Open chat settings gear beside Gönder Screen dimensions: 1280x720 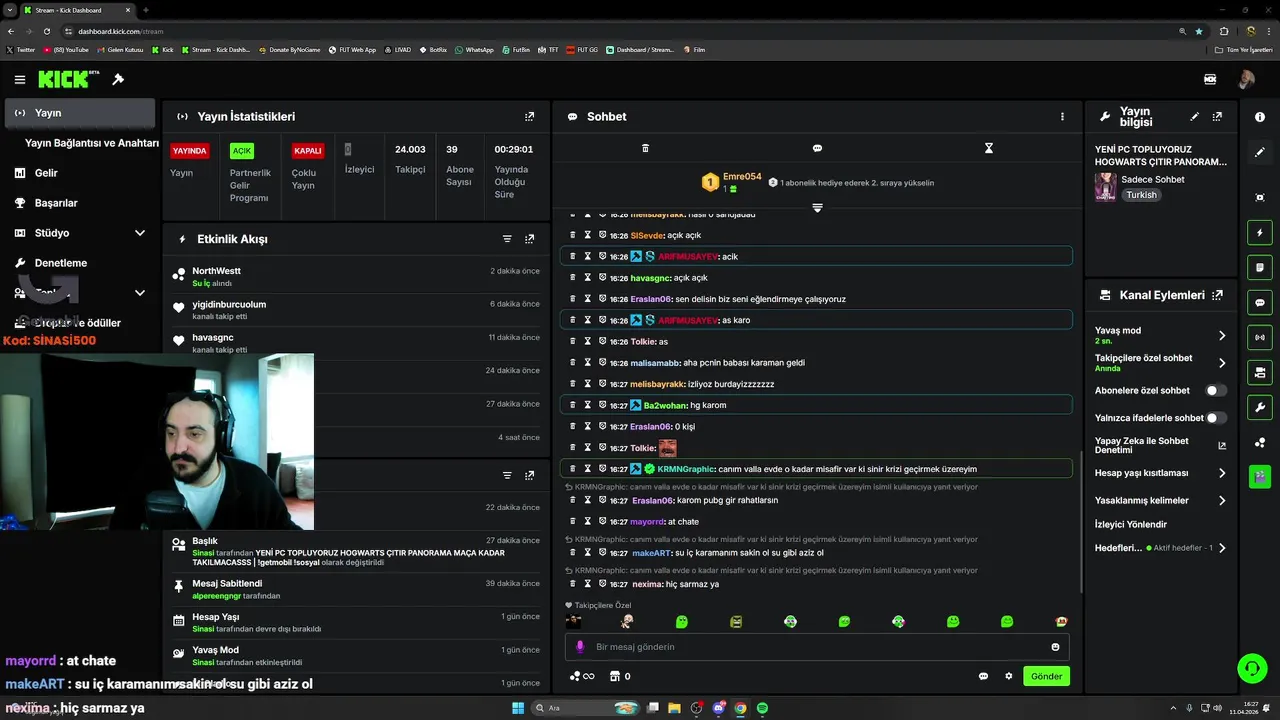tap(1009, 676)
